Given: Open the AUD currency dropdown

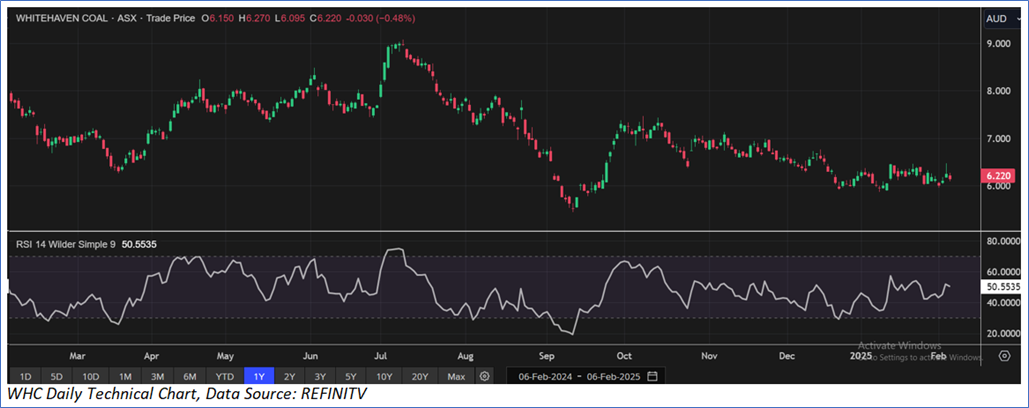Looking at the screenshot, I should [1002, 20].
